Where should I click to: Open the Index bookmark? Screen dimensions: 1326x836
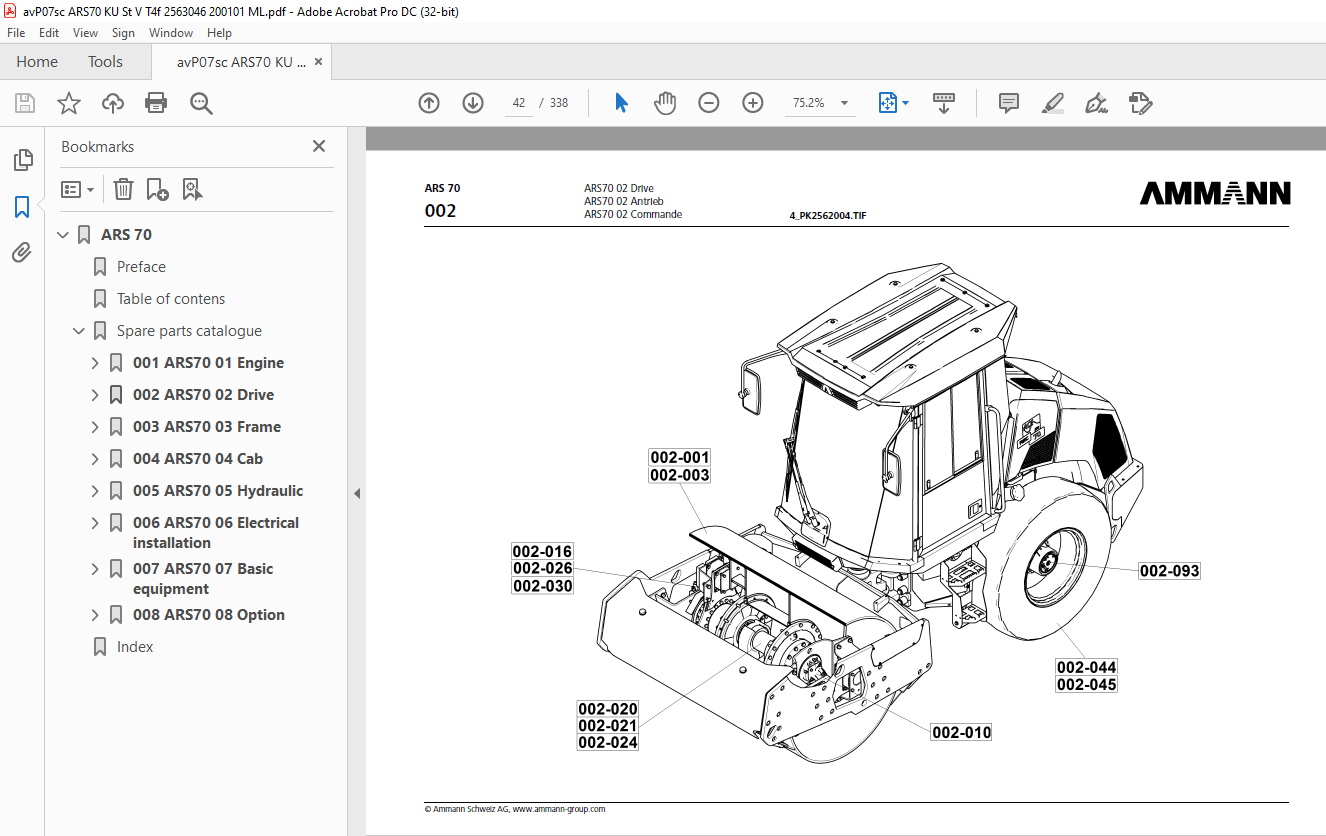(135, 647)
